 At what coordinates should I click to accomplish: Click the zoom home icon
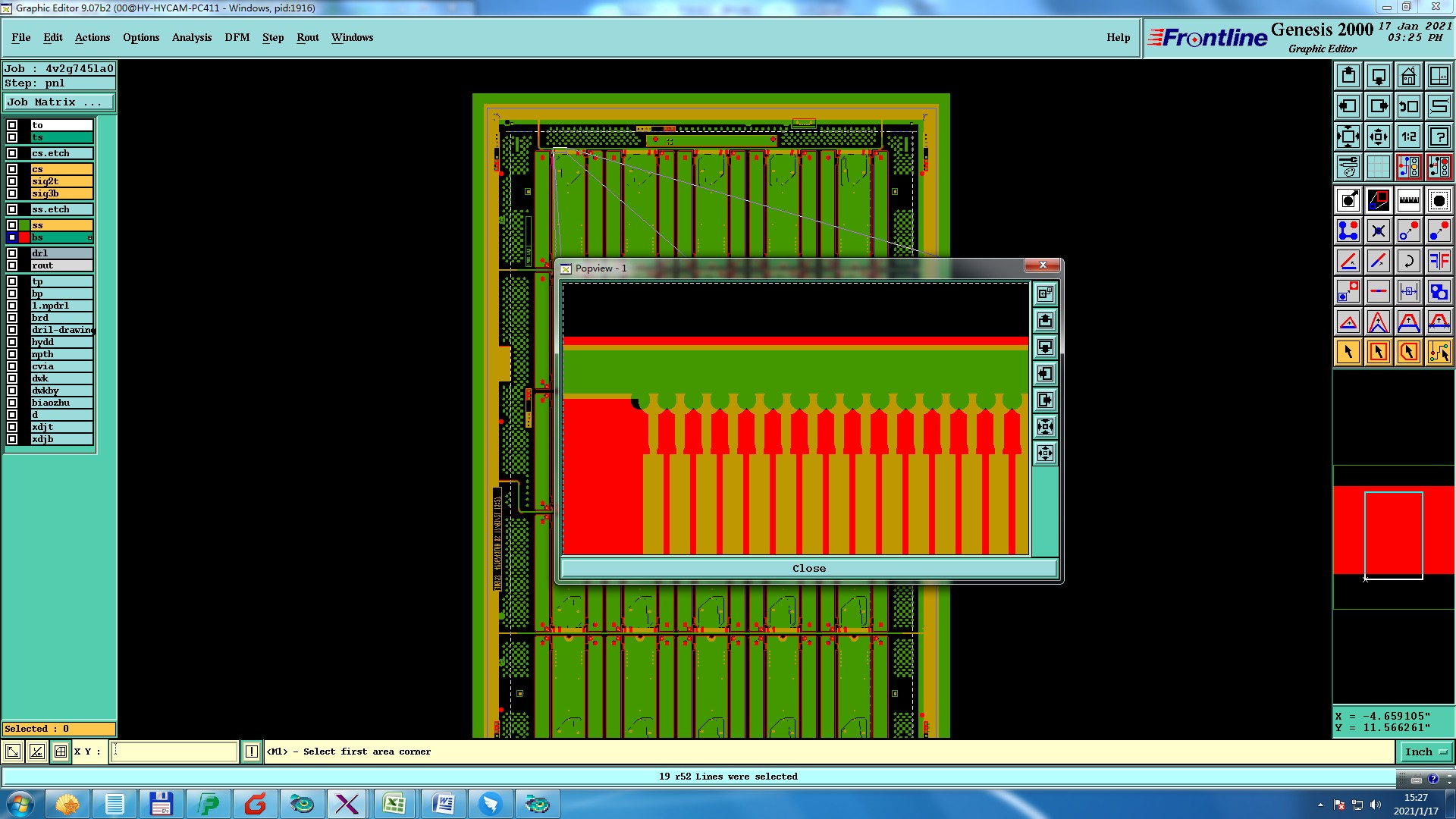click(x=1408, y=76)
